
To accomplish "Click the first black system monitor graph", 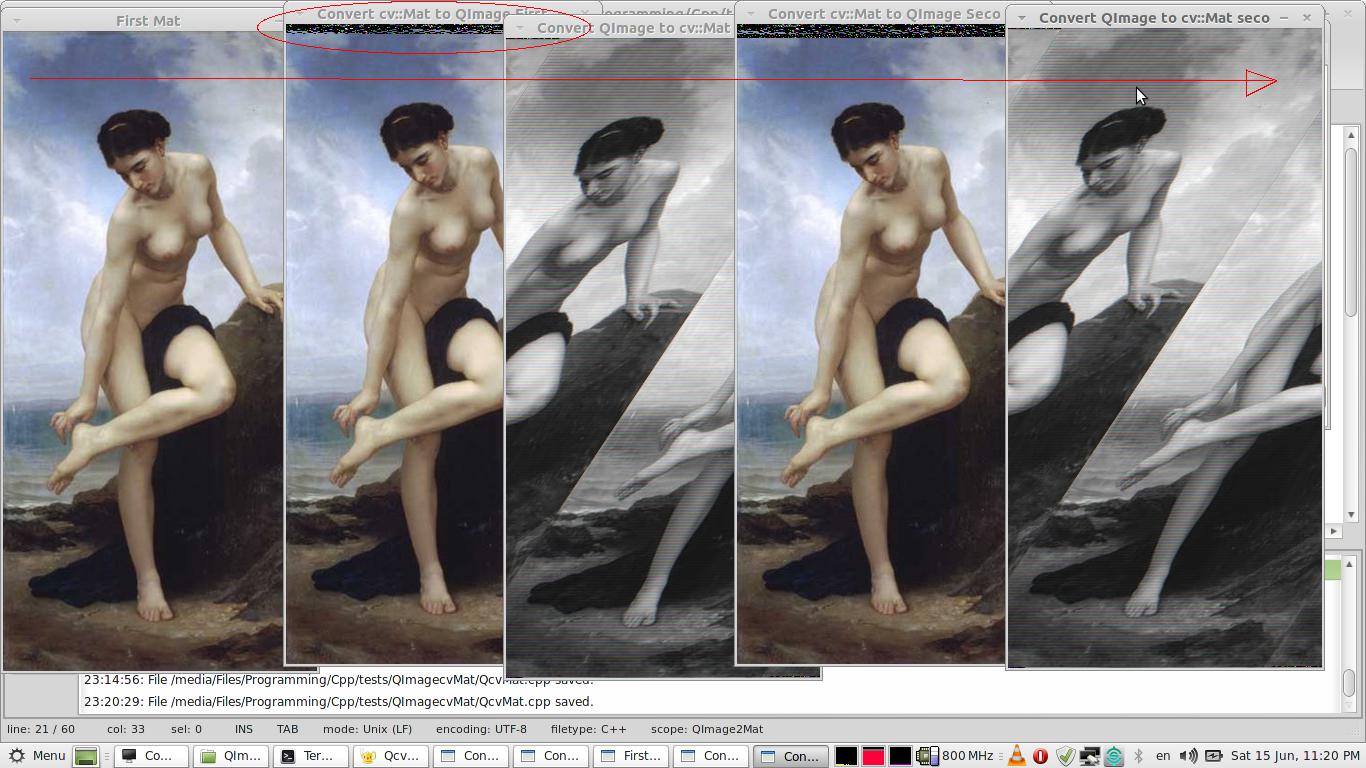I will [846, 756].
